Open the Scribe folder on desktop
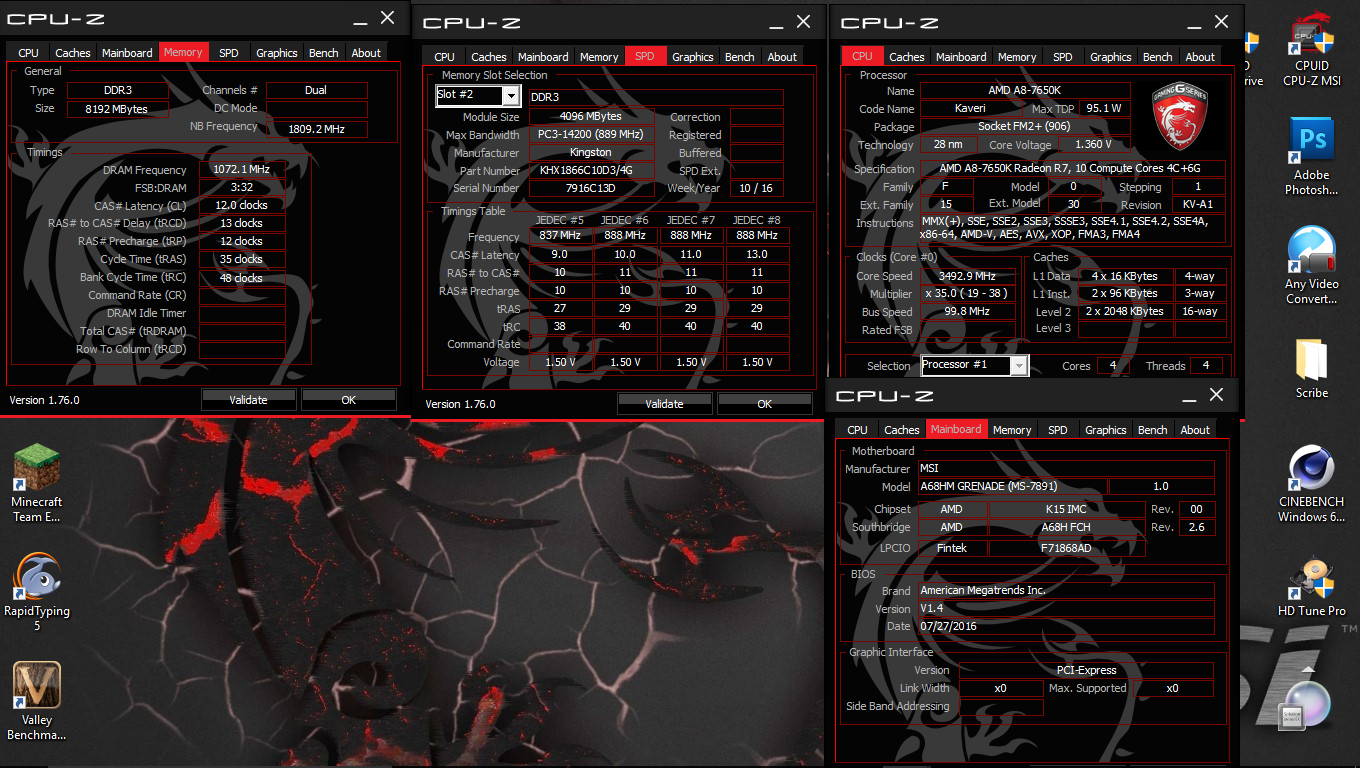The width and height of the screenshot is (1360, 768). click(x=1311, y=368)
